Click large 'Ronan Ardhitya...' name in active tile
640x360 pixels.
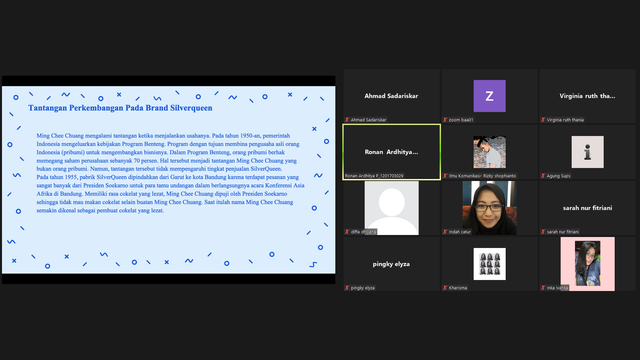391,152
